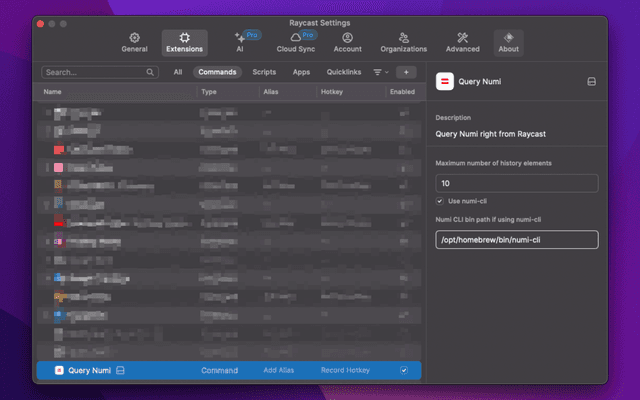Open the Organizations tab
The width and height of the screenshot is (640, 400).
coord(403,42)
